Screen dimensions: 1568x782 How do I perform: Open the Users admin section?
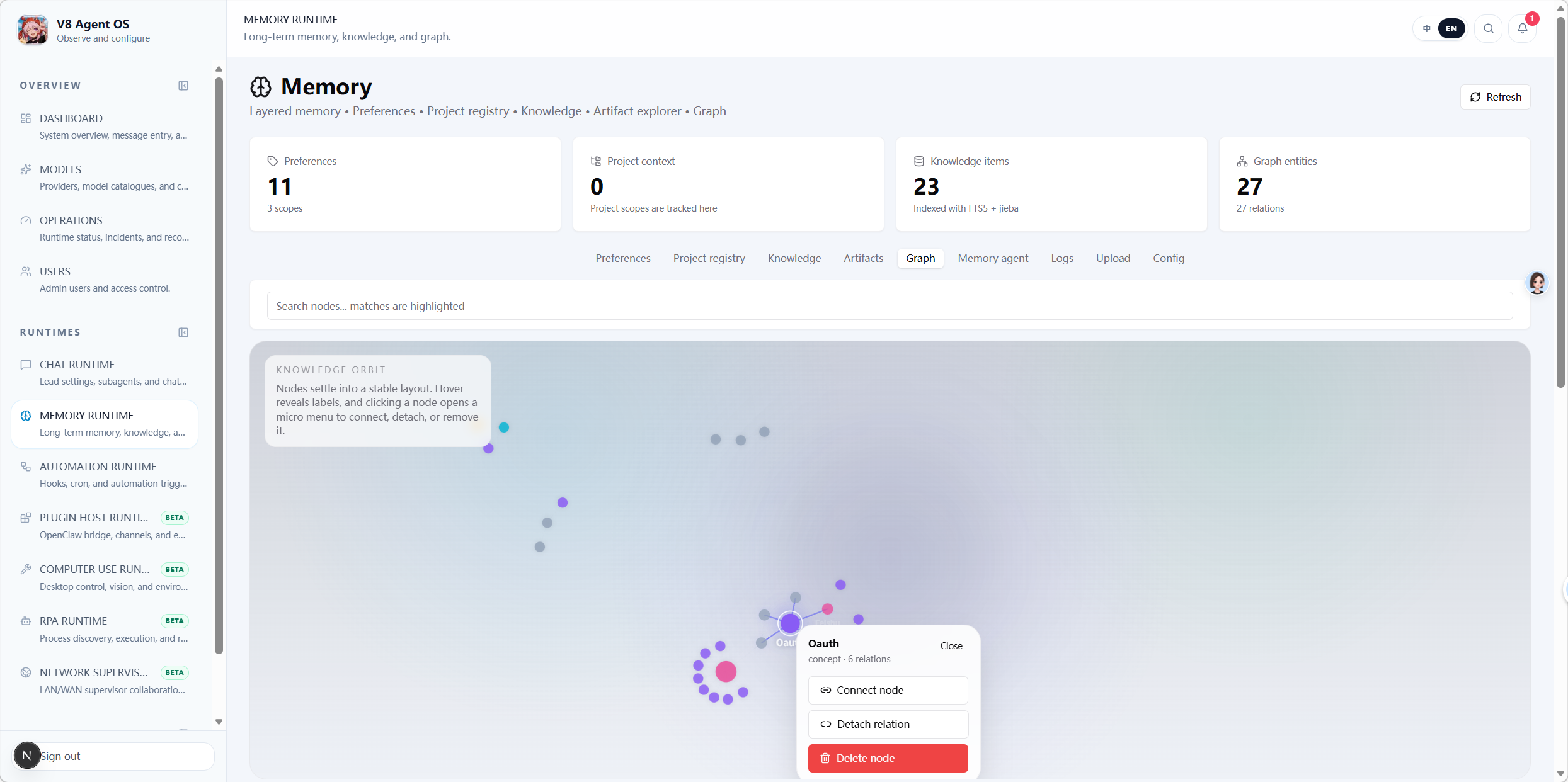55,271
